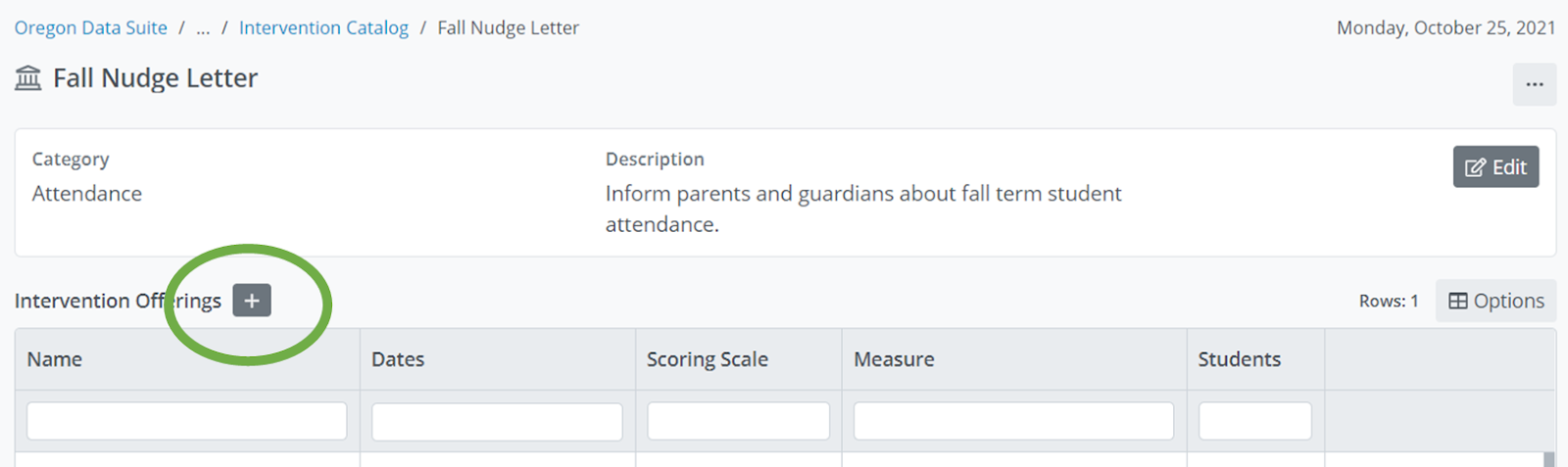Screen dimensions: 1568x467
Task: Focus the Students column filter box
Action: 1254,421
